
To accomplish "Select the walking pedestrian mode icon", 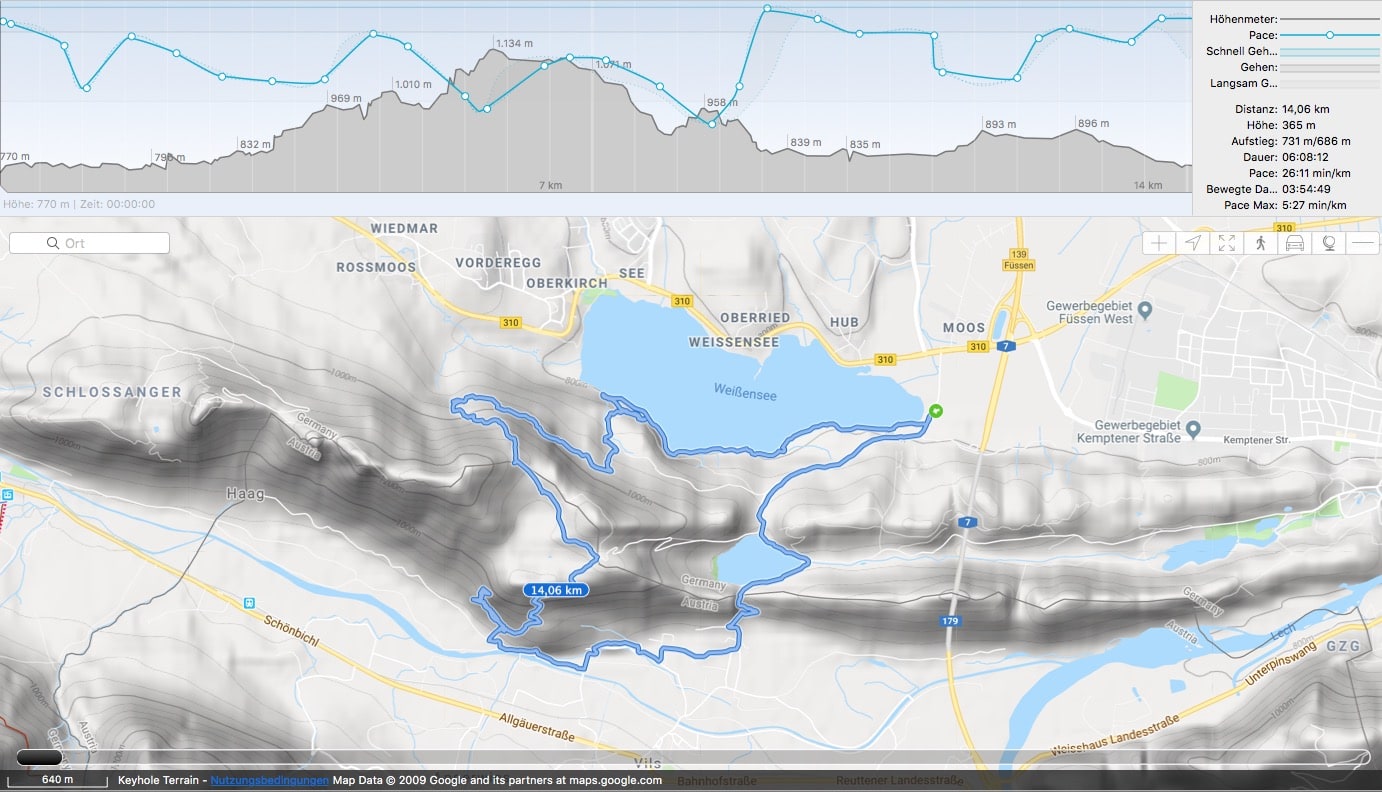I will [1261, 243].
